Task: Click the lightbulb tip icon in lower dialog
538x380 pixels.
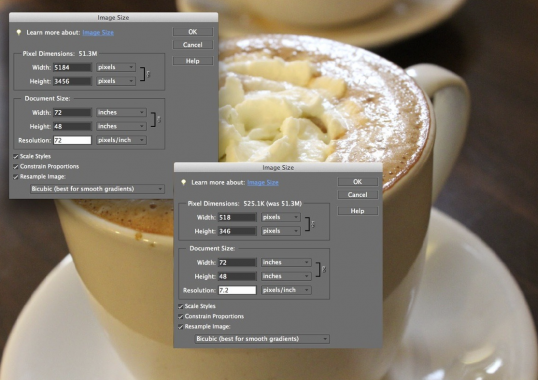Action: pyautogui.click(x=184, y=182)
